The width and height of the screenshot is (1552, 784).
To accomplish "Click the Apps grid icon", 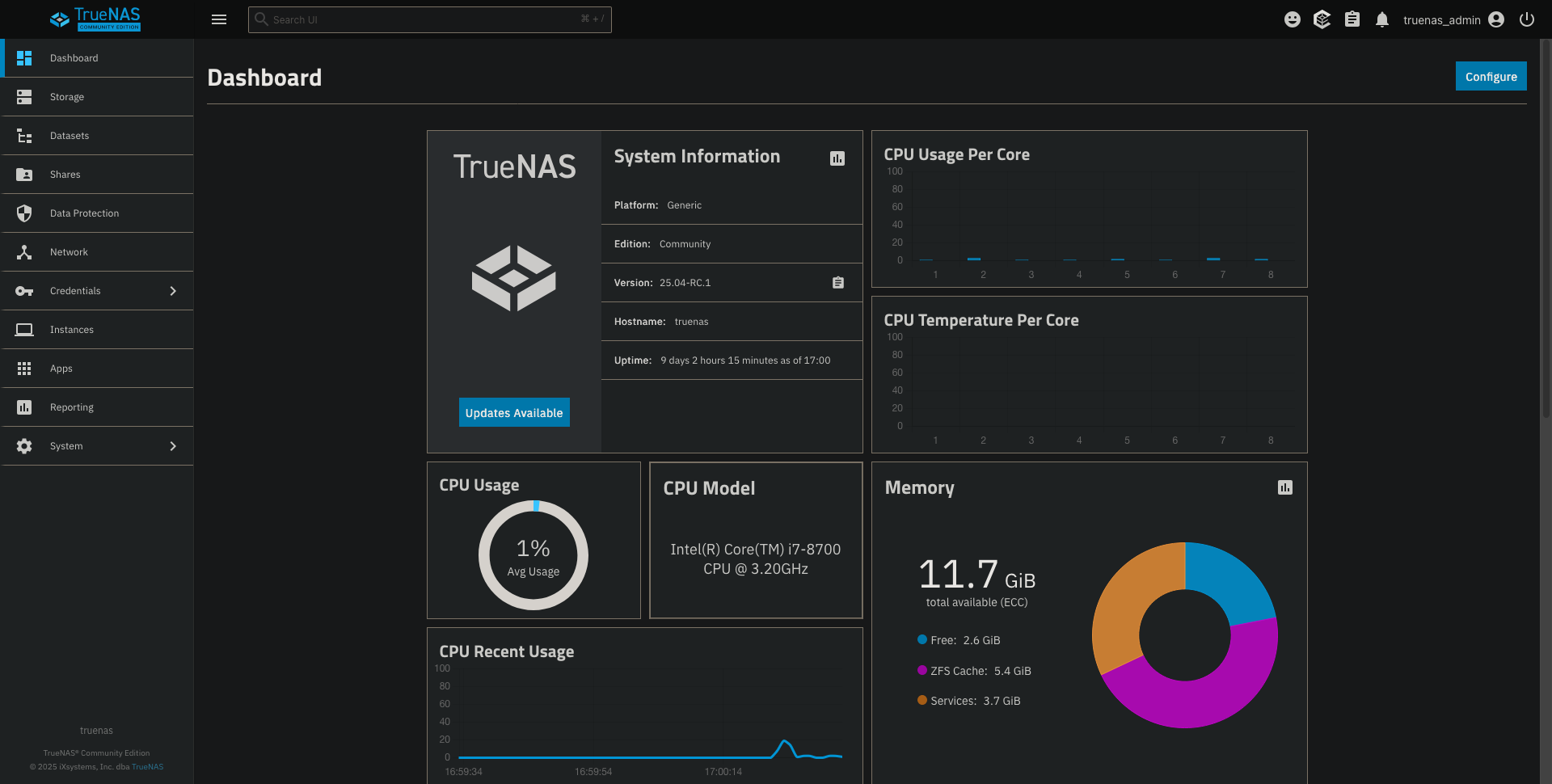I will (x=24, y=369).
